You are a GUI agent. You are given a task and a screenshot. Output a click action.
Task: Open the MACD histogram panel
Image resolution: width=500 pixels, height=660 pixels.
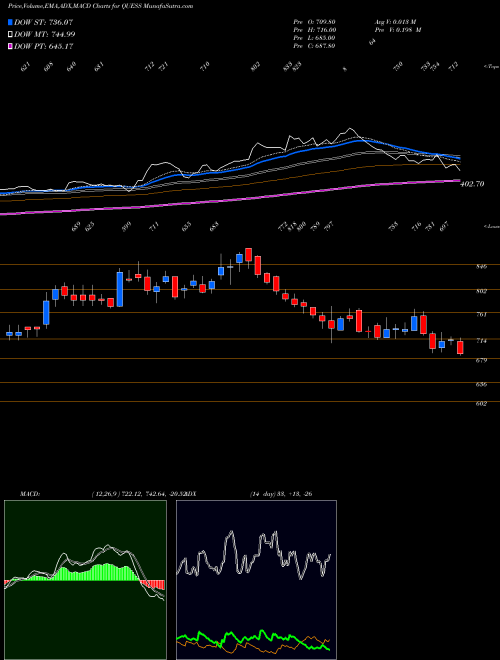tap(85, 580)
